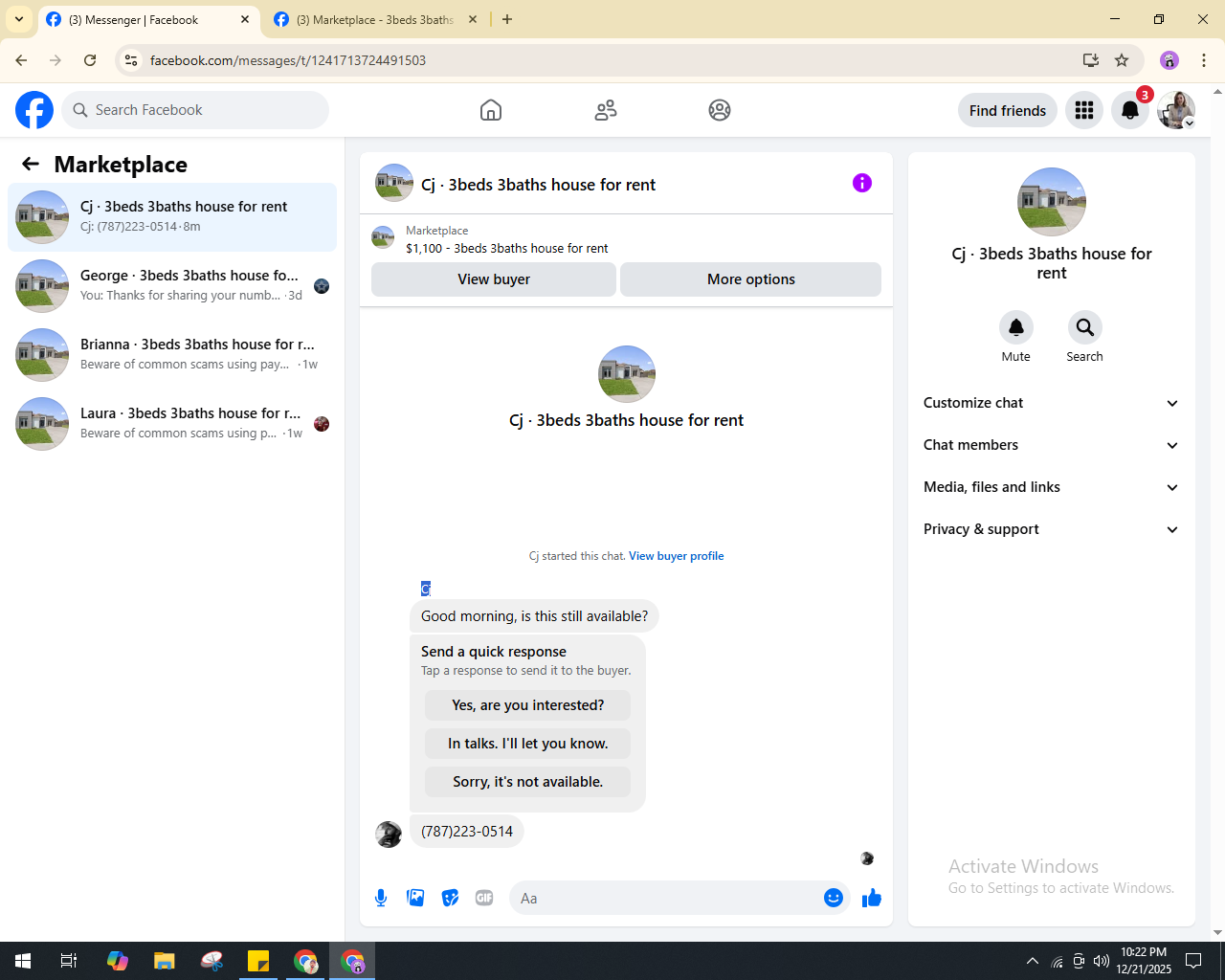The height and width of the screenshot is (980, 1225).
Task: Expand the Privacy & support section
Action: pos(1051,529)
